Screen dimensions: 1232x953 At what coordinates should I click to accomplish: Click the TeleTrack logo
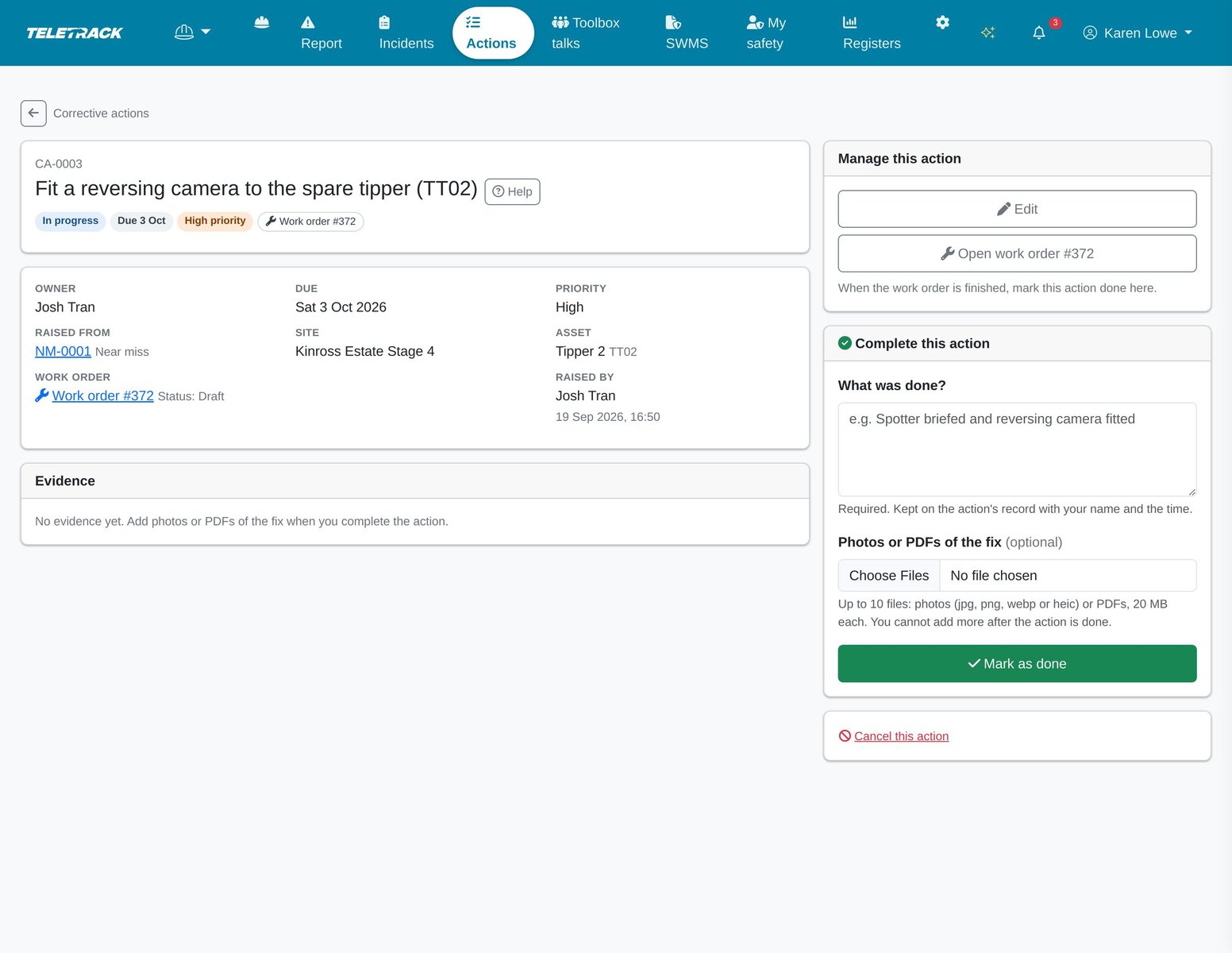point(75,33)
